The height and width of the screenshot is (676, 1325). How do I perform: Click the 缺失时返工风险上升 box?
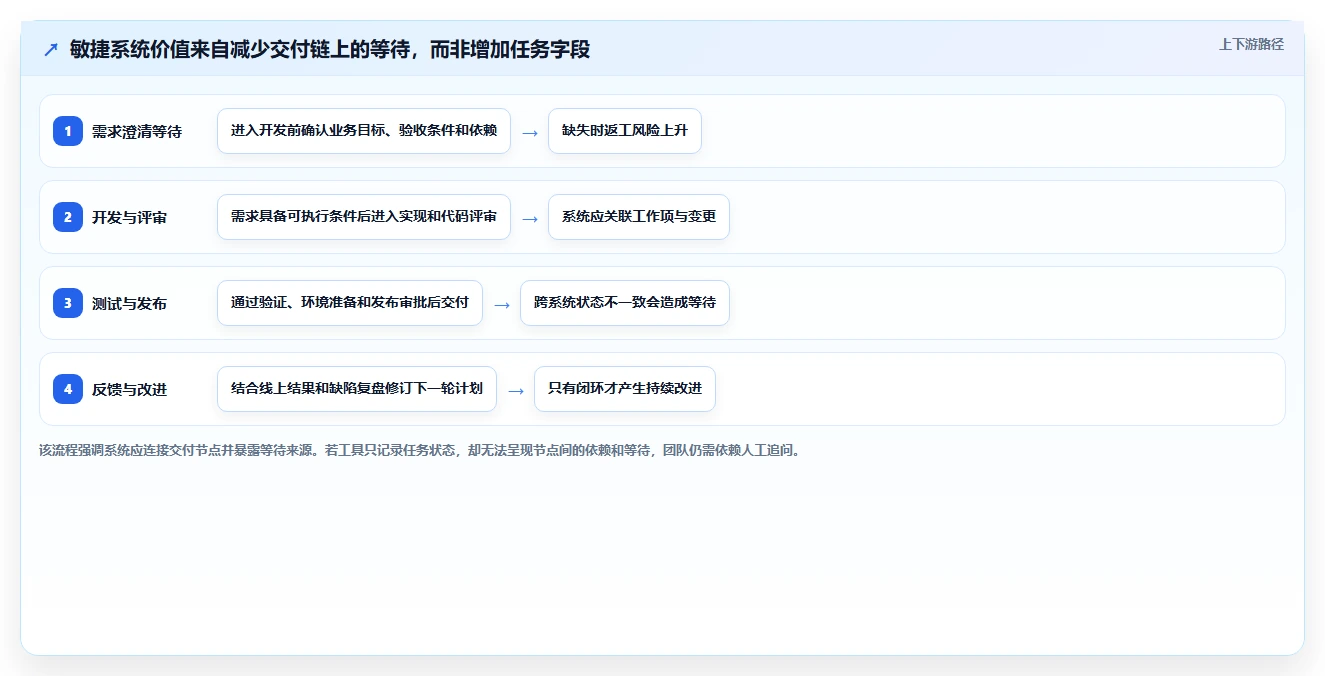pos(625,131)
